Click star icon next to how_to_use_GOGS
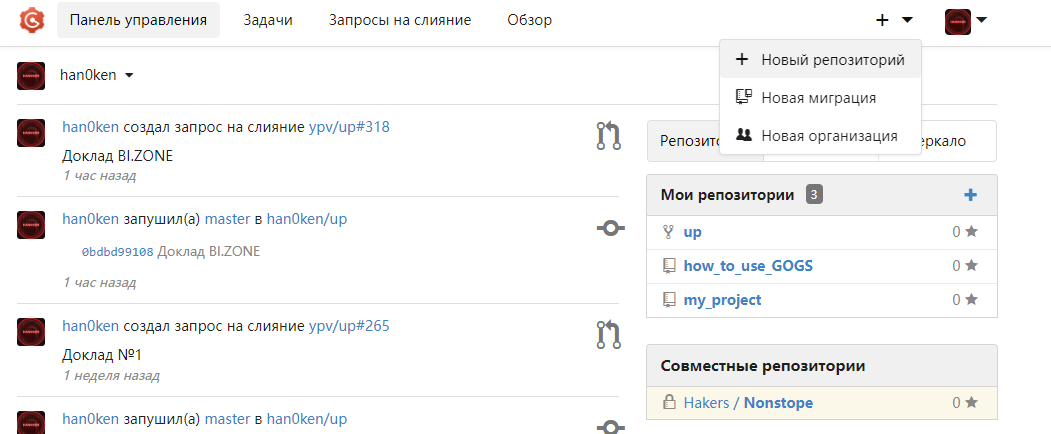 [971, 266]
